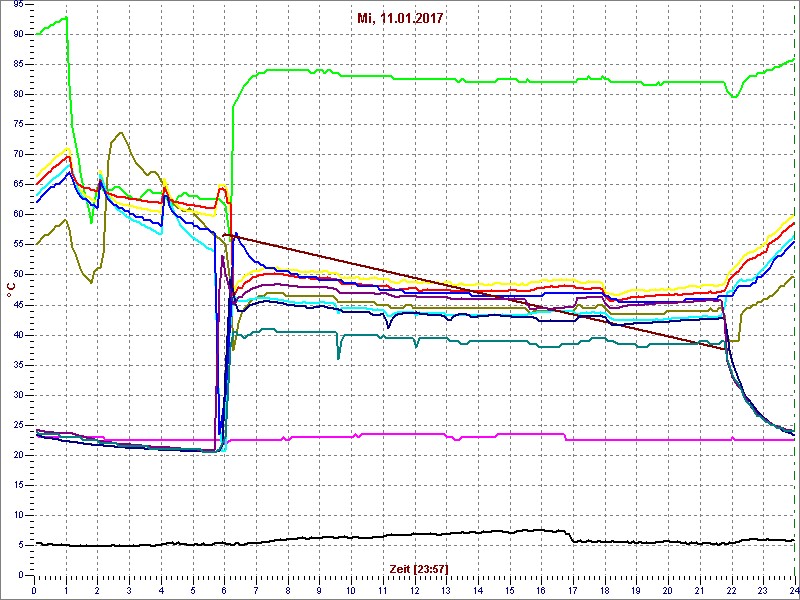Image resolution: width=800 pixels, height=600 pixels.
Task: Select the 85 value on the temperature axis
Action: (18, 64)
